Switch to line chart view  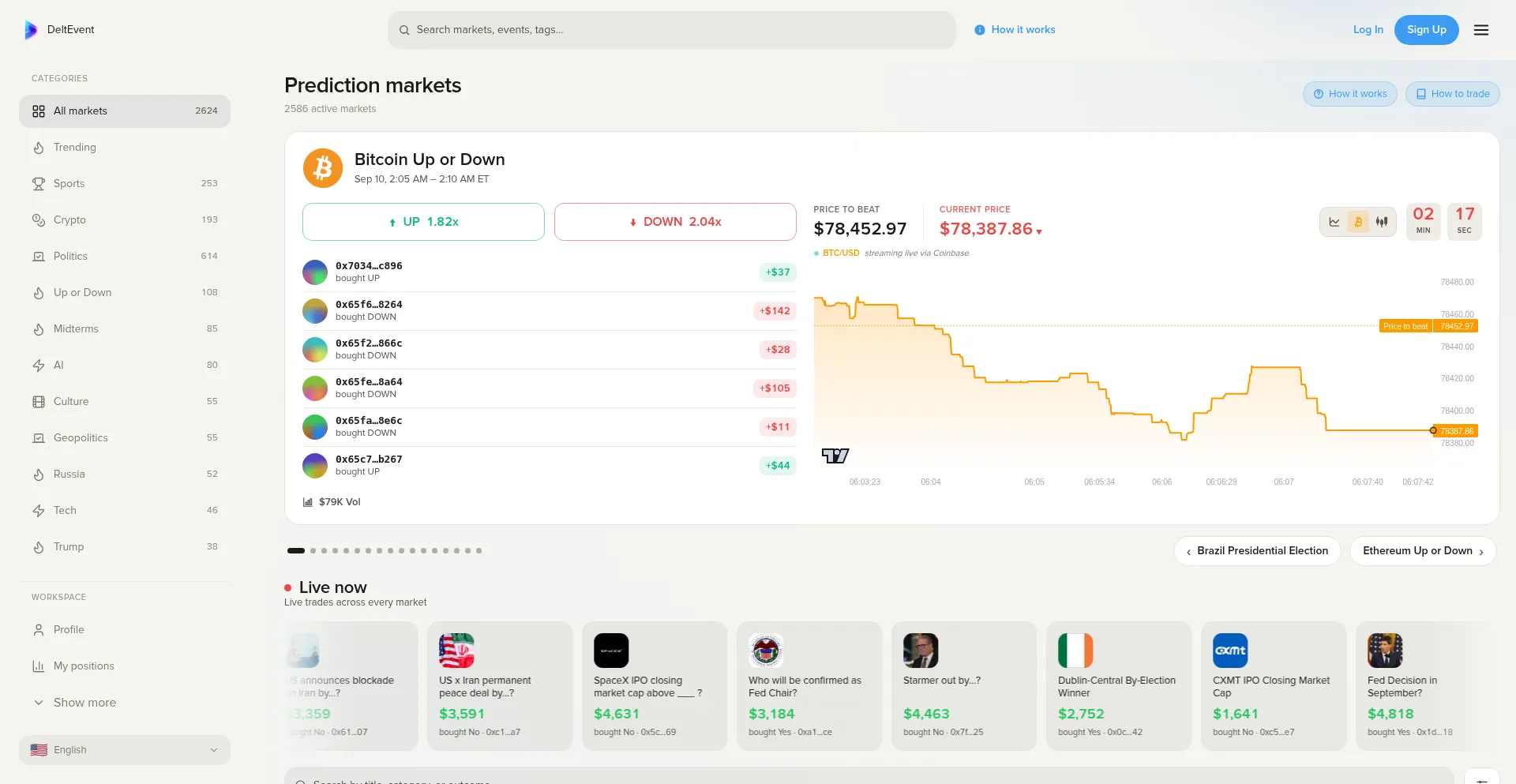(x=1334, y=222)
